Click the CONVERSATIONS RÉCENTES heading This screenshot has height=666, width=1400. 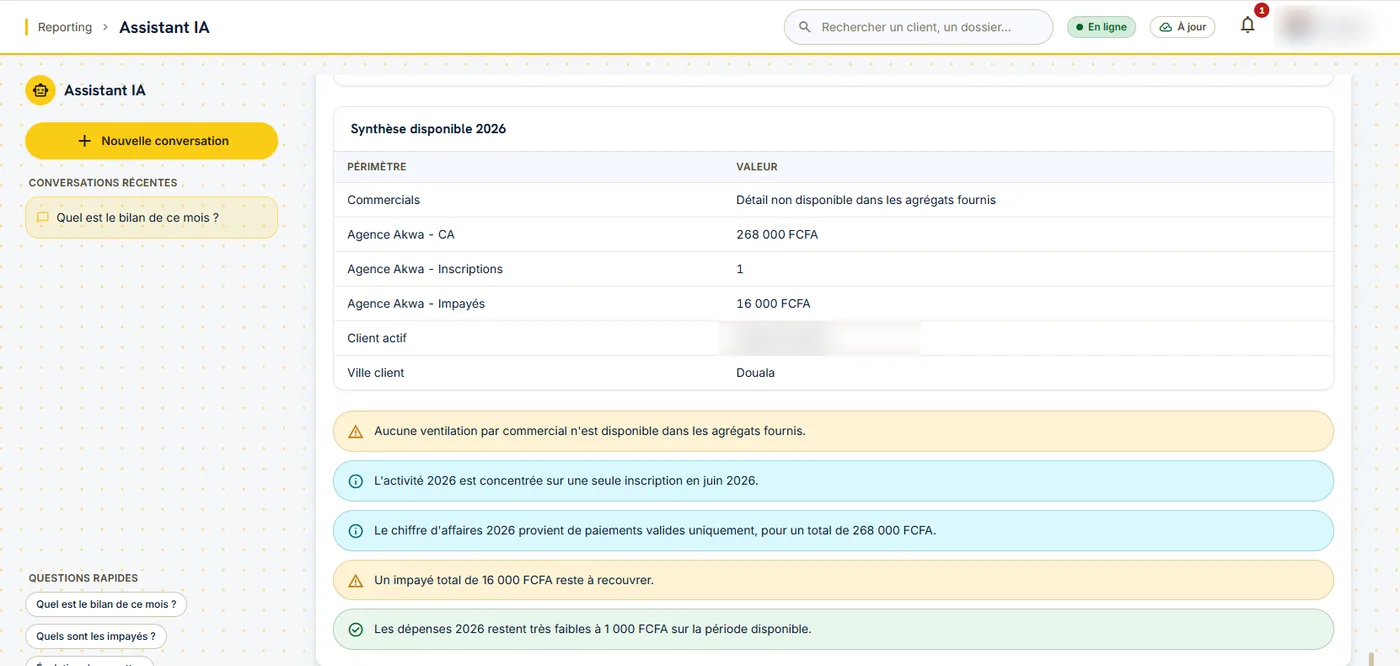(103, 183)
